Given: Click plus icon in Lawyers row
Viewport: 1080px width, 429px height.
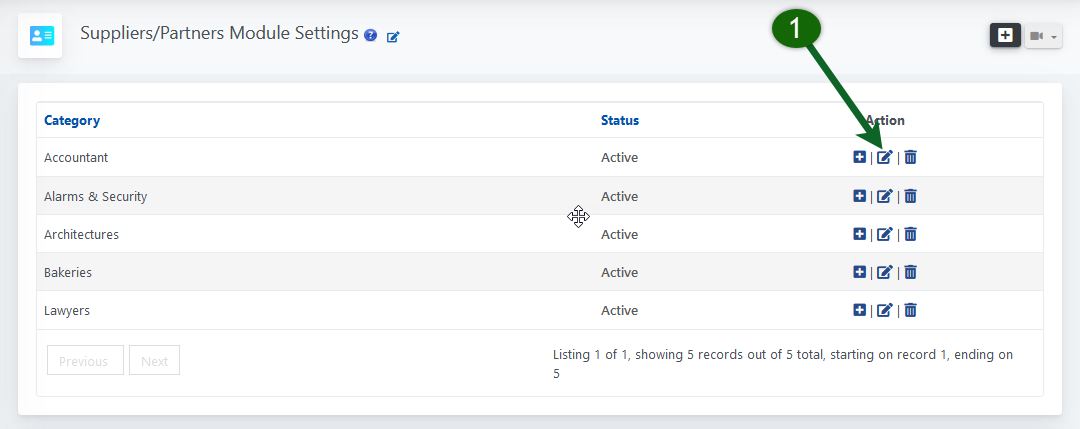Looking at the screenshot, I should [x=859, y=310].
